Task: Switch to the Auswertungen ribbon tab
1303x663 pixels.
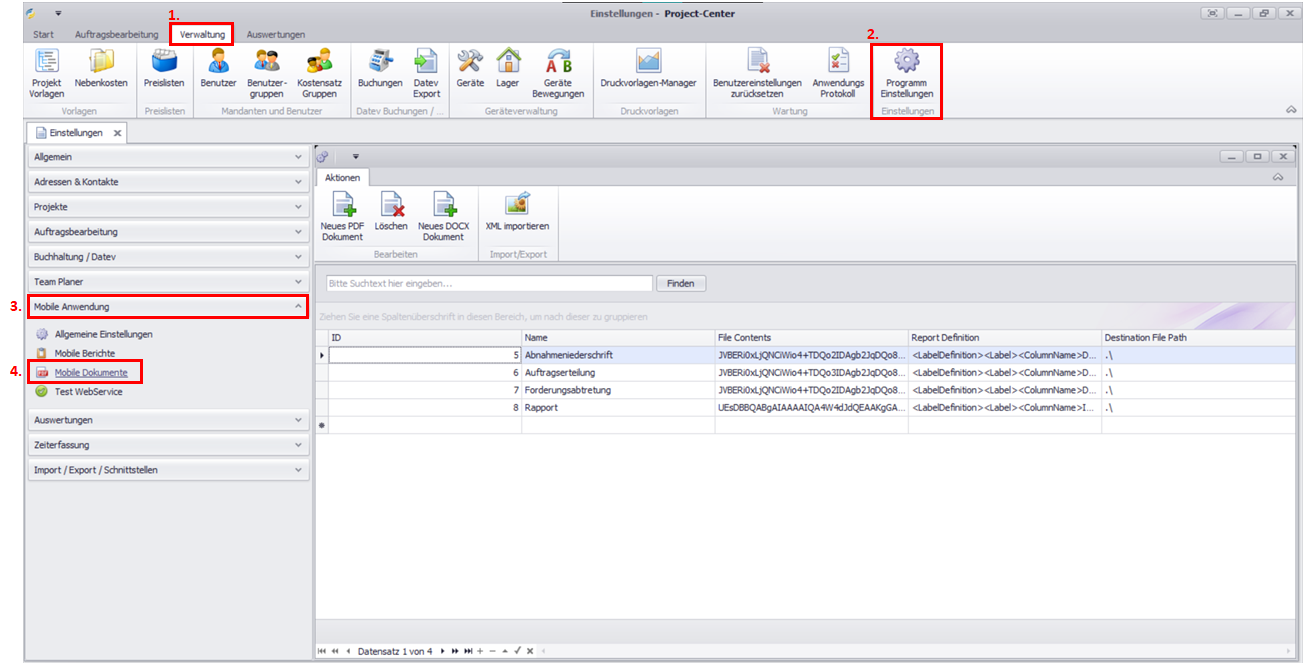Action: pos(276,34)
